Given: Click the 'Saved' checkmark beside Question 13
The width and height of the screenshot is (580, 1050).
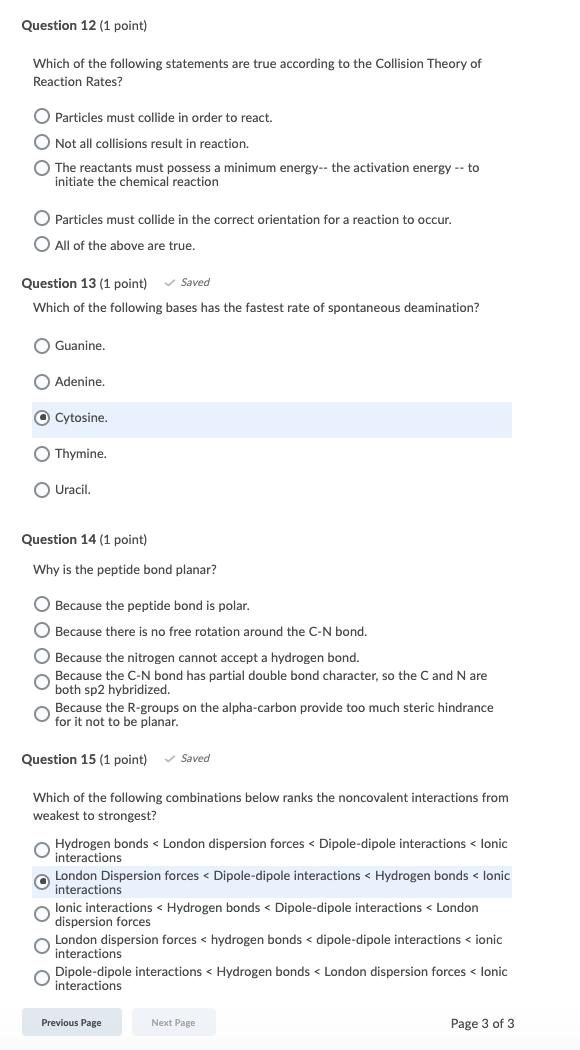Looking at the screenshot, I should point(172,282).
